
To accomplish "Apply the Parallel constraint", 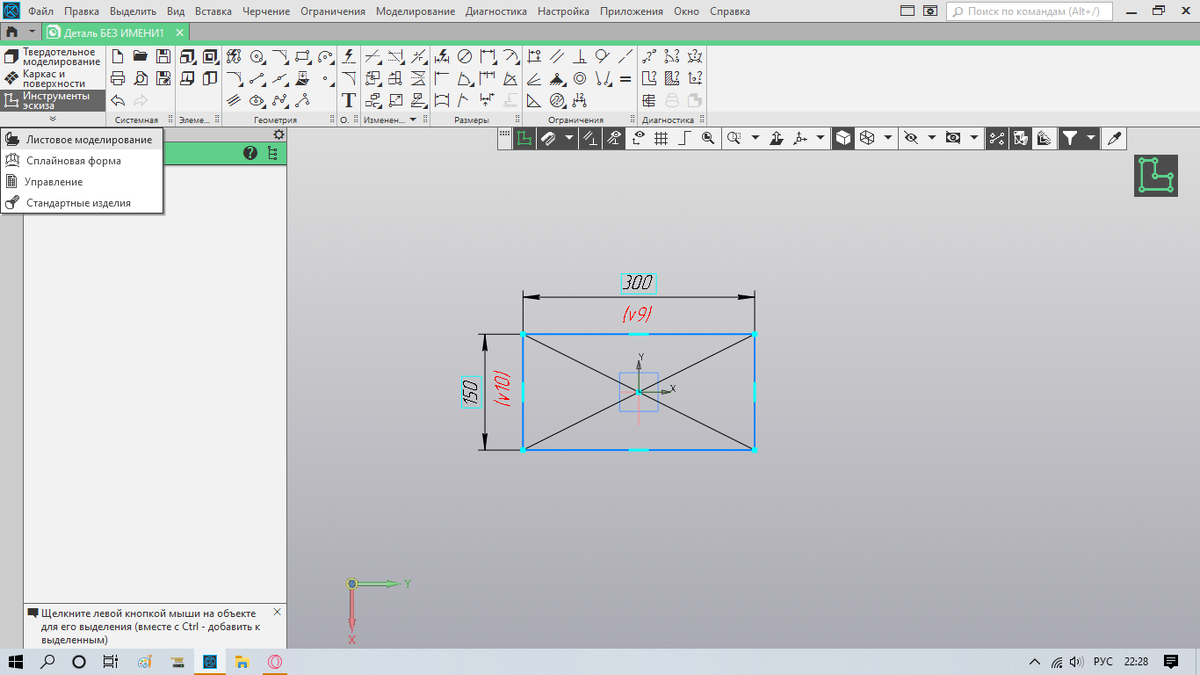I will tap(557, 56).
